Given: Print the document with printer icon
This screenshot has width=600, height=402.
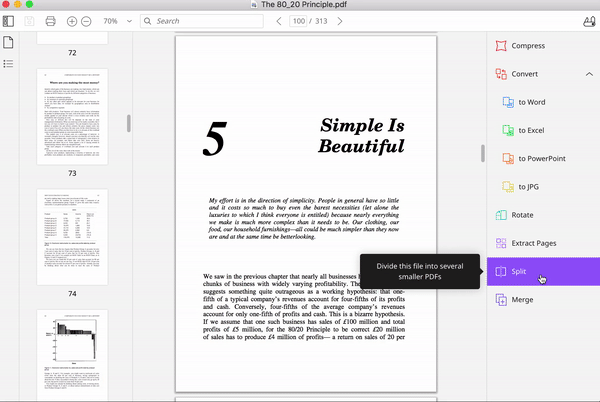Looking at the screenshot, I should [50, 21].
